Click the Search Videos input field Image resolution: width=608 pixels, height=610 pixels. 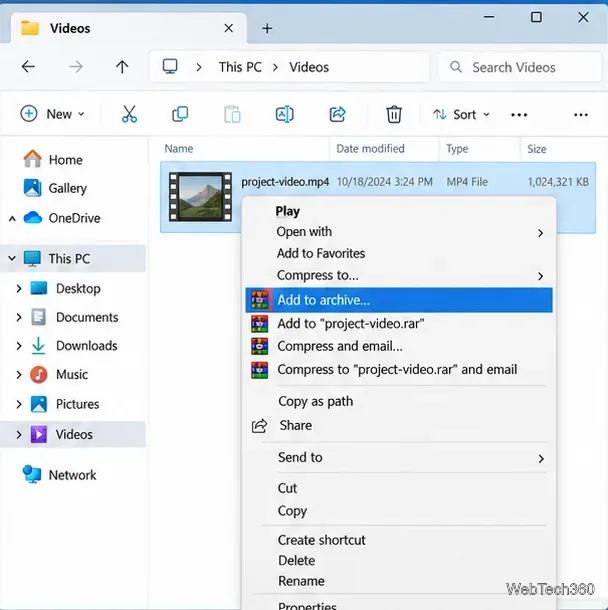tap(520, 67)
